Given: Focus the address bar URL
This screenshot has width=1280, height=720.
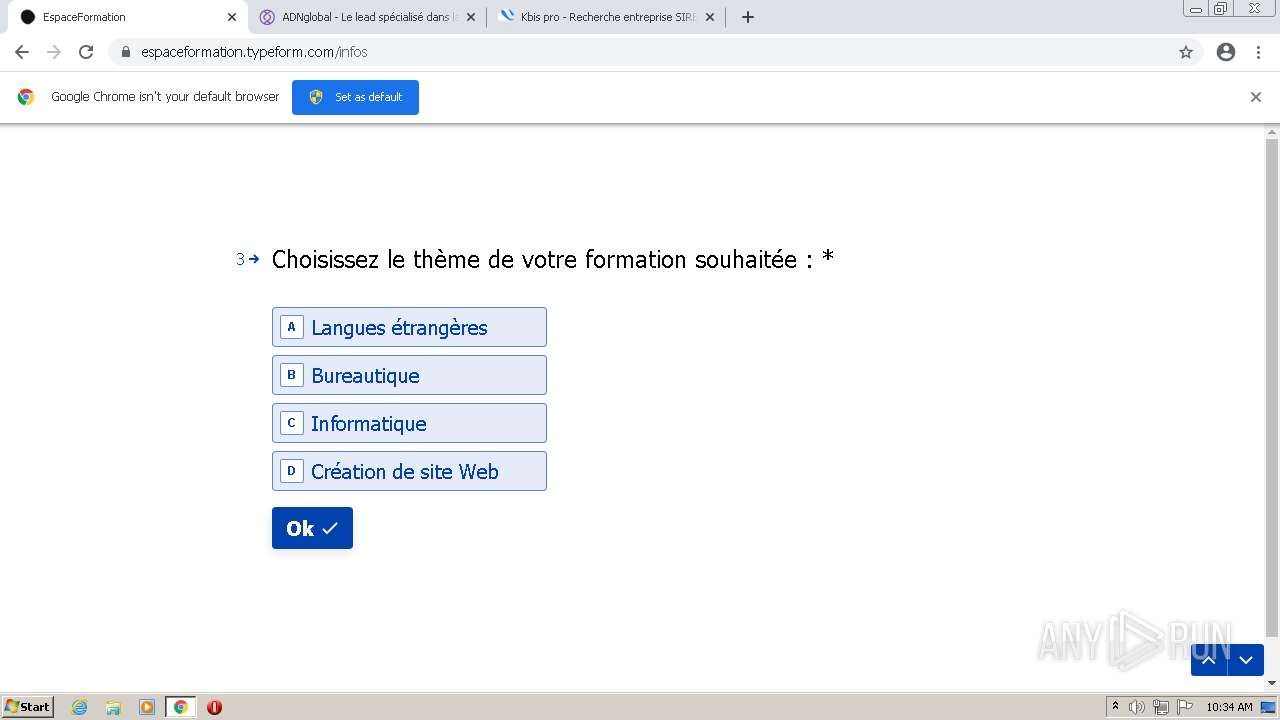Looking at the screenshot, I should pyautogui.click(x=254, y=52).
